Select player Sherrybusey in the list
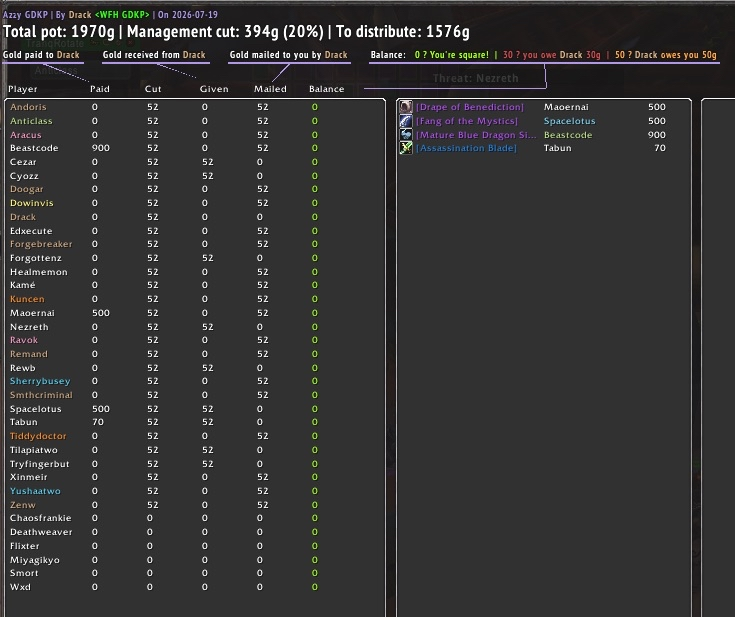 click(40, 381)
